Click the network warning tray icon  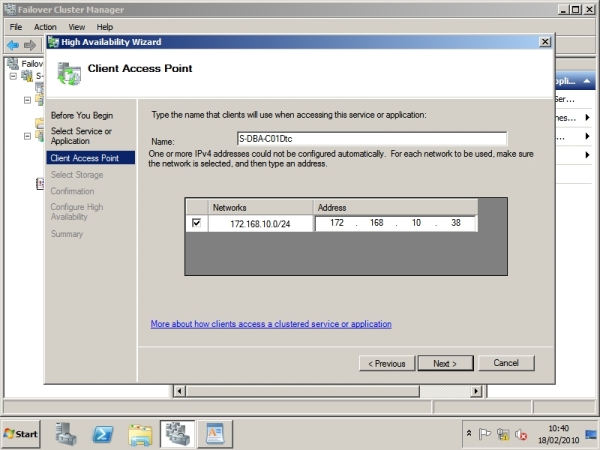pos(502,434)
